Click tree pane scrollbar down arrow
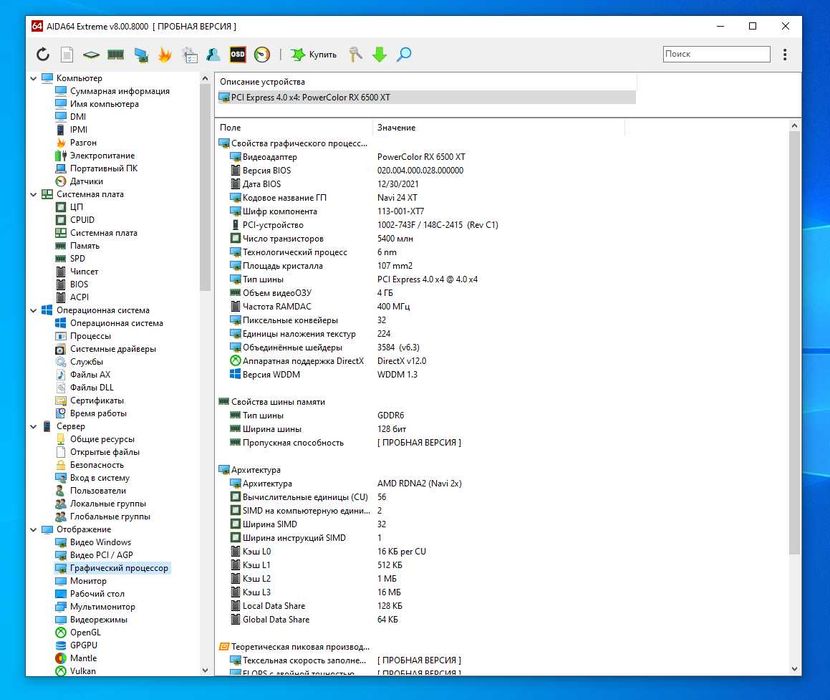830x700 pixels. pyautogui.click(x=205, y=670)
